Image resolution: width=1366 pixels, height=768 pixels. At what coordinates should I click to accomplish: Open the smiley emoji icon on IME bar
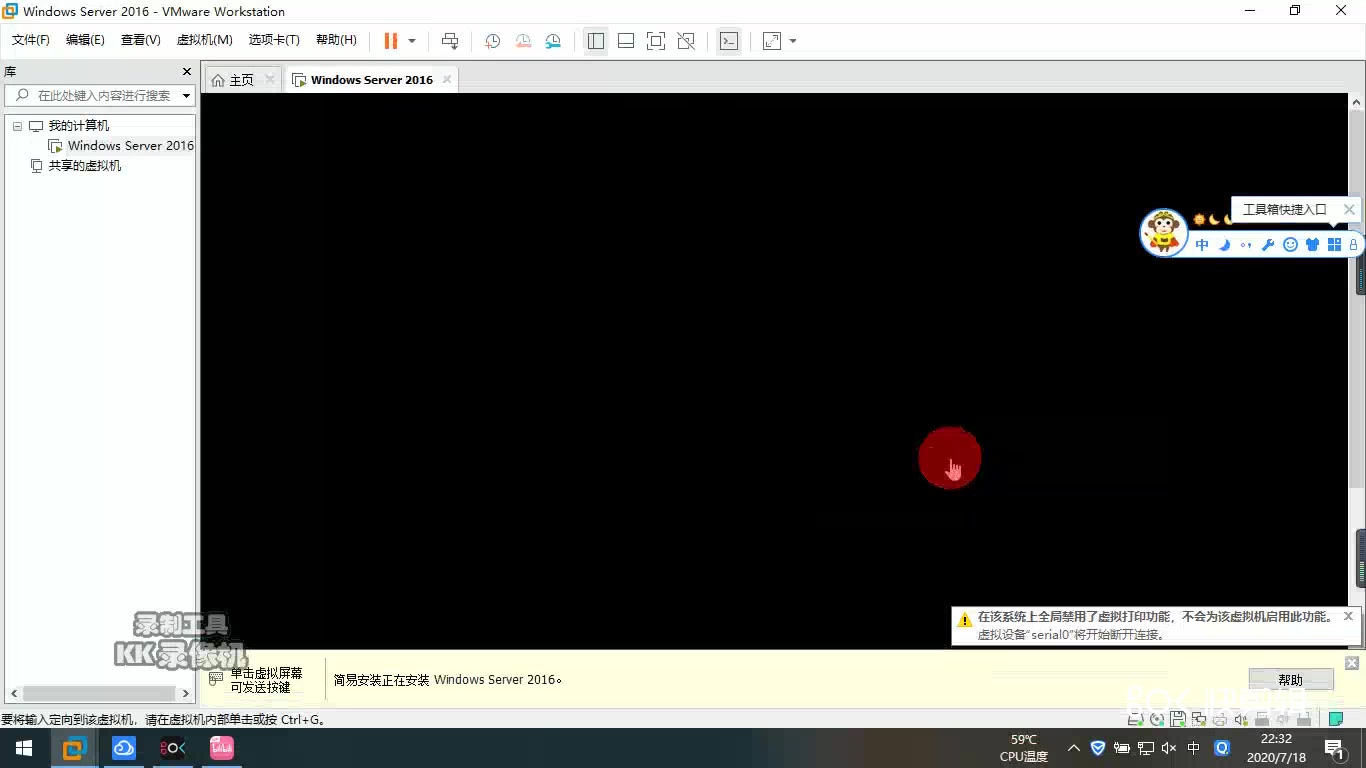1290,245
